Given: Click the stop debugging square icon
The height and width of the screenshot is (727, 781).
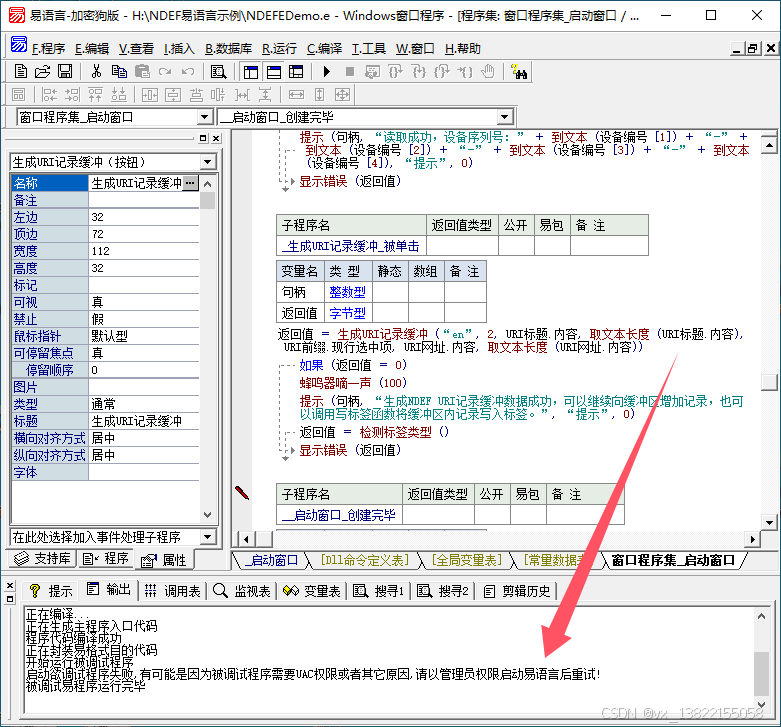Looking at the screenshot, I should (x=350, y=72).
